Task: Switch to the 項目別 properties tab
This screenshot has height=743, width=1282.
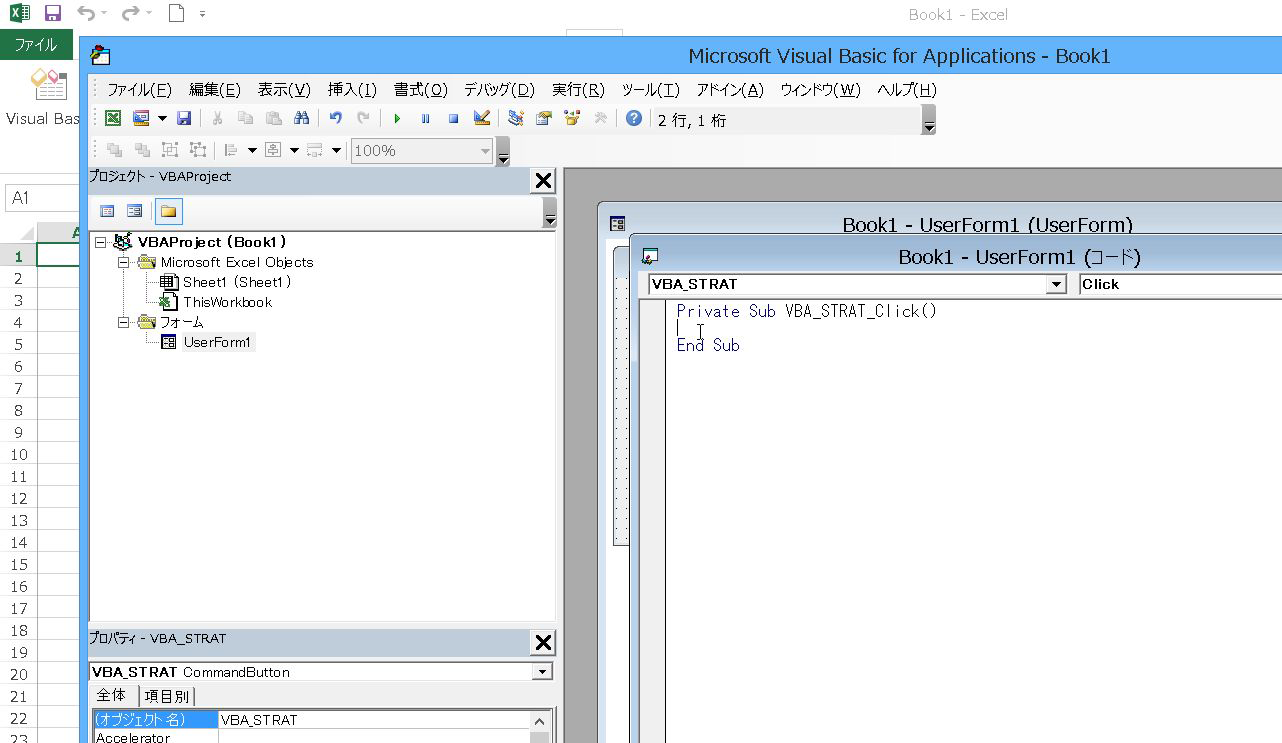Action: tap(166, 696)
